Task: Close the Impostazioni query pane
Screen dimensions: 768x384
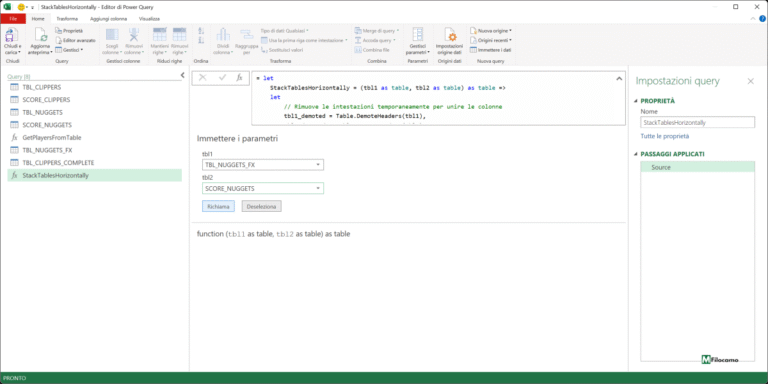Action: point(750,82)
